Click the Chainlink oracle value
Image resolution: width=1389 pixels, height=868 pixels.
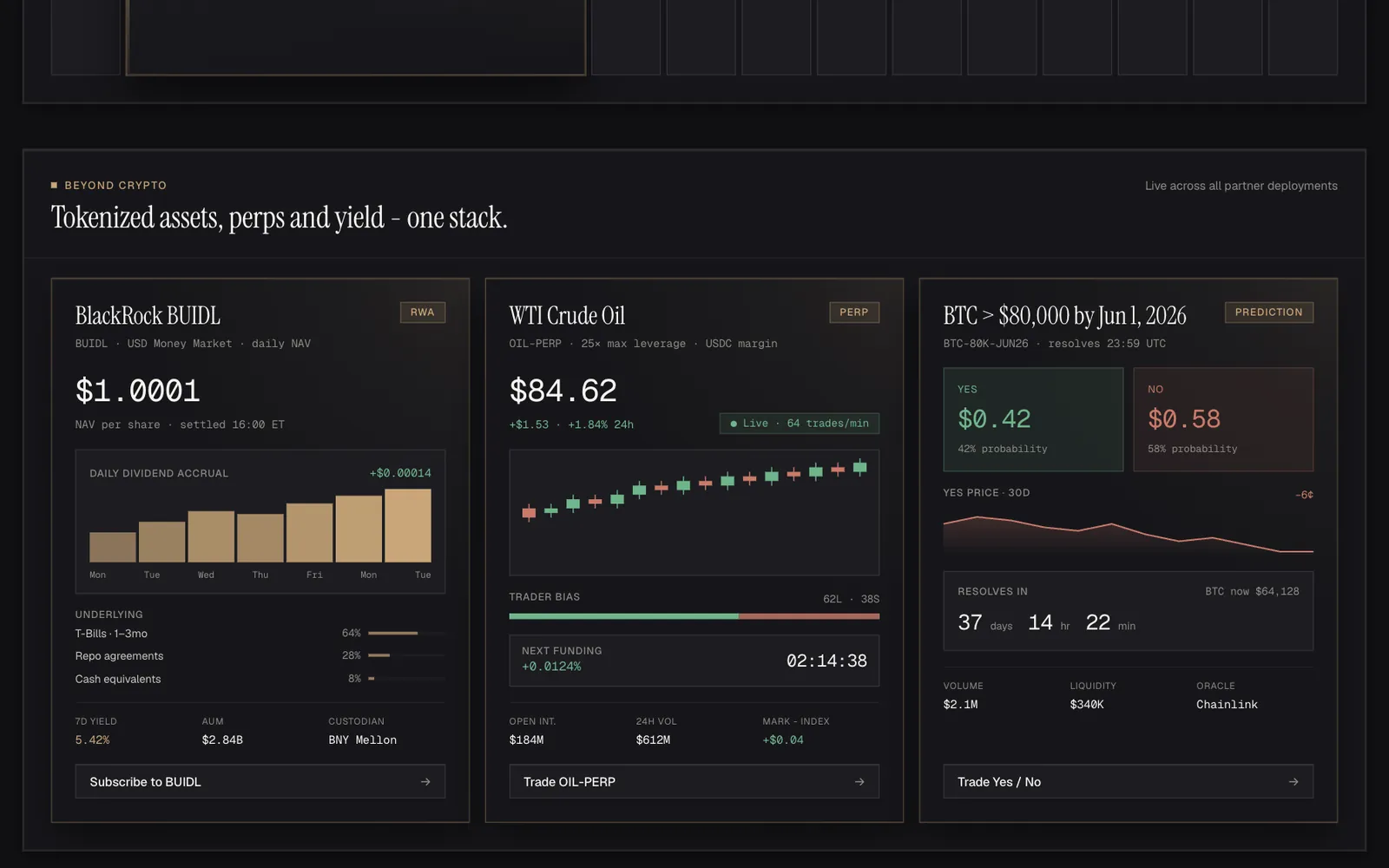tap(1227, 705)
